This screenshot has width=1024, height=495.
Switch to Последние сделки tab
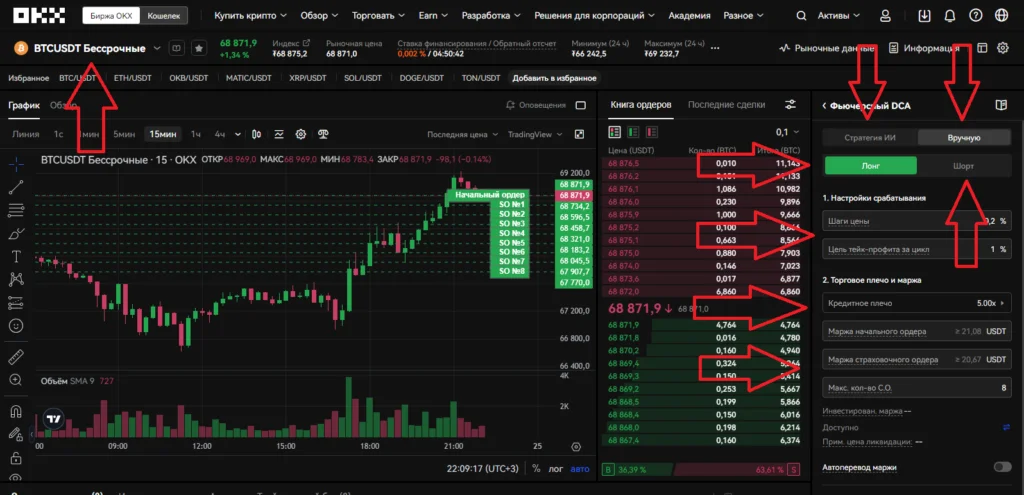pos(726,105)
